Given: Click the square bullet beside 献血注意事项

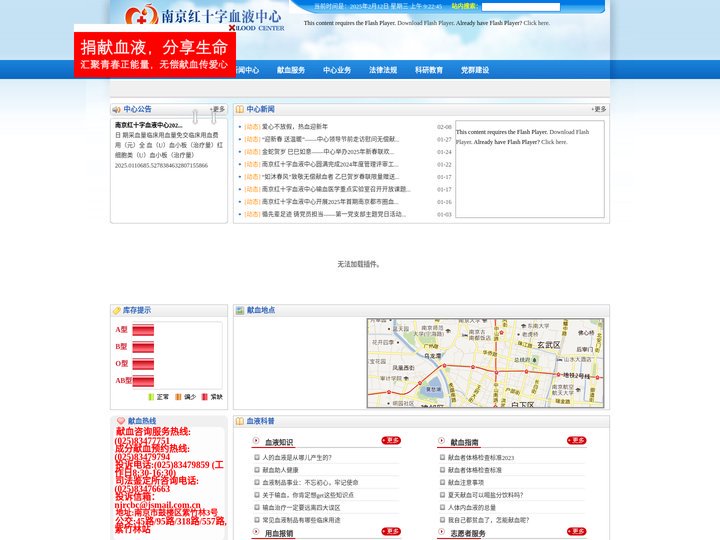Looking at the screenshot, I should pyautogui.click(x=443, y=482).
